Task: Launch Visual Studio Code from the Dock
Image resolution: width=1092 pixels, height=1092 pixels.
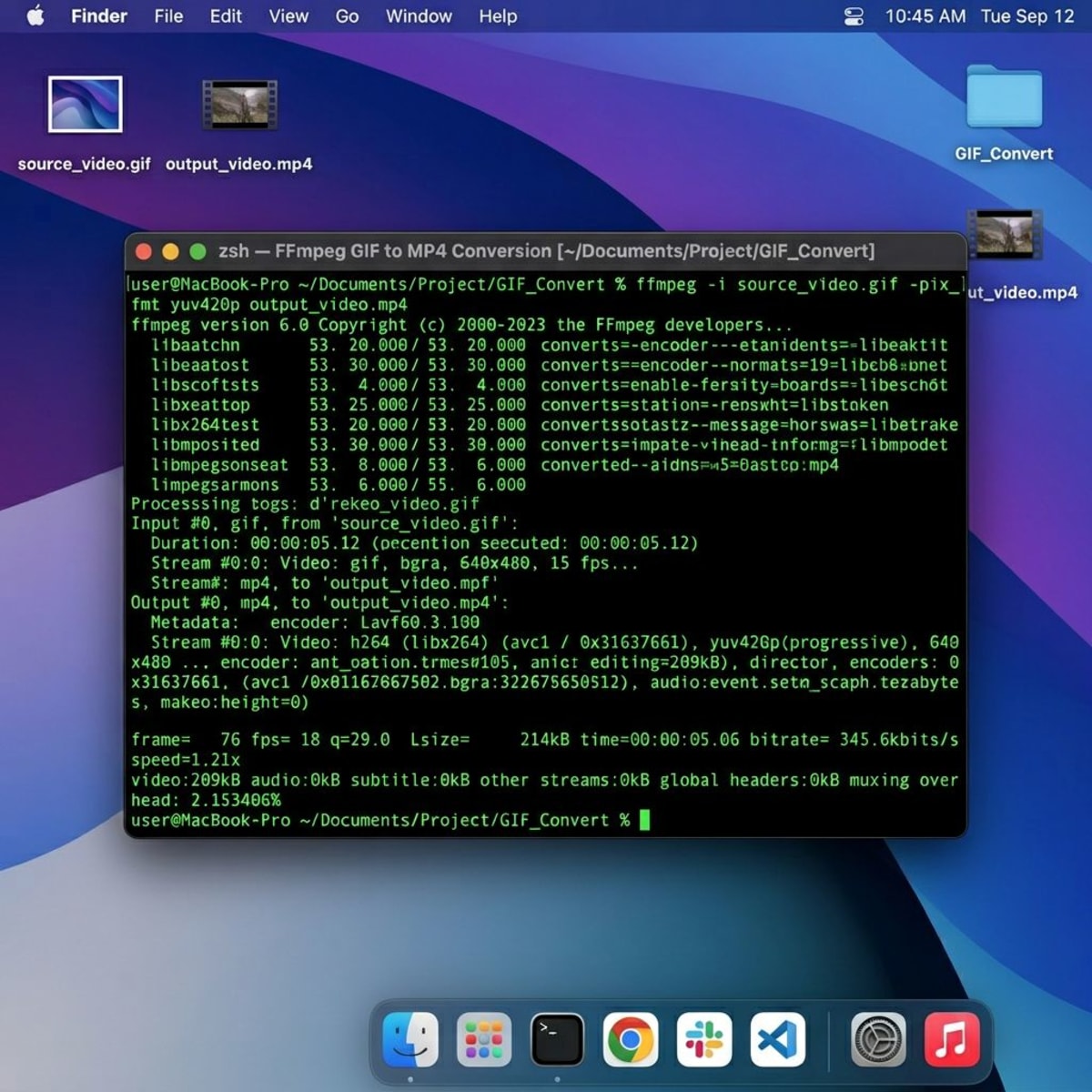Action: pos(779,1037)
